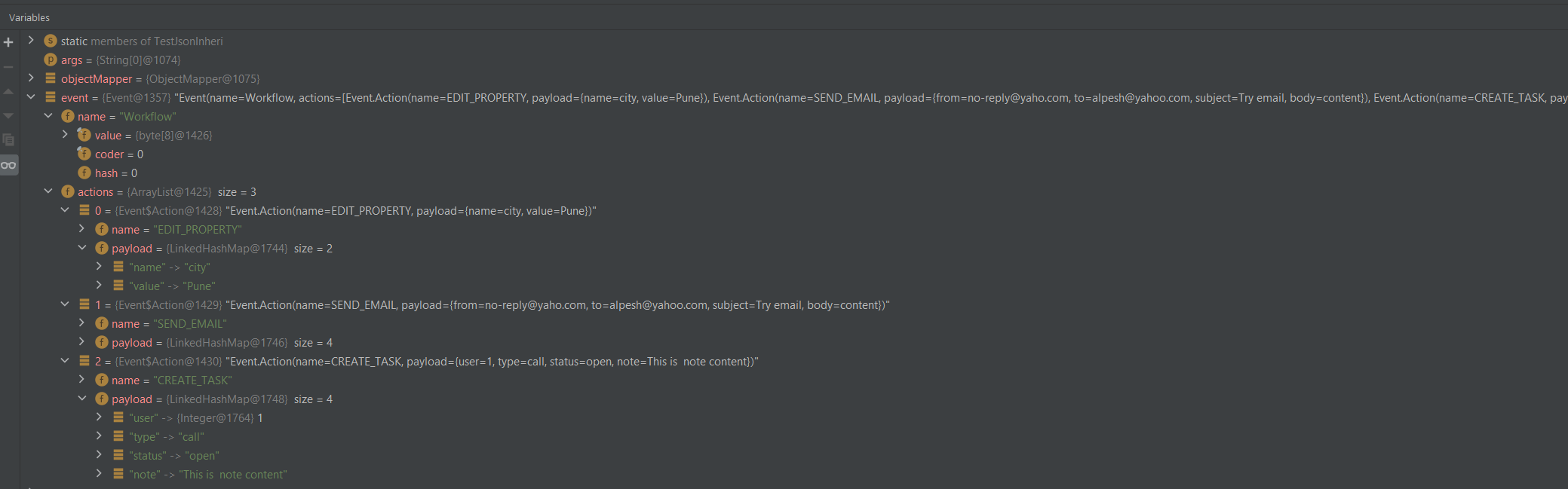Viewport: 1568px width, 489px height.
Task: Expand the SEND_EMAIL payload LinkedHashMap
Action: pos(82,341)
